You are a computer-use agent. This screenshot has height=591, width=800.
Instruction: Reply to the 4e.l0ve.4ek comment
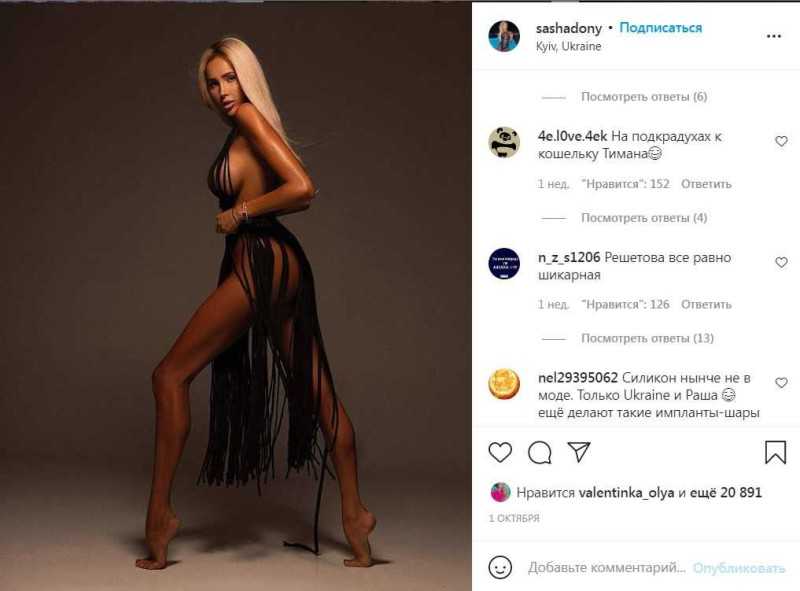[706, 184]
